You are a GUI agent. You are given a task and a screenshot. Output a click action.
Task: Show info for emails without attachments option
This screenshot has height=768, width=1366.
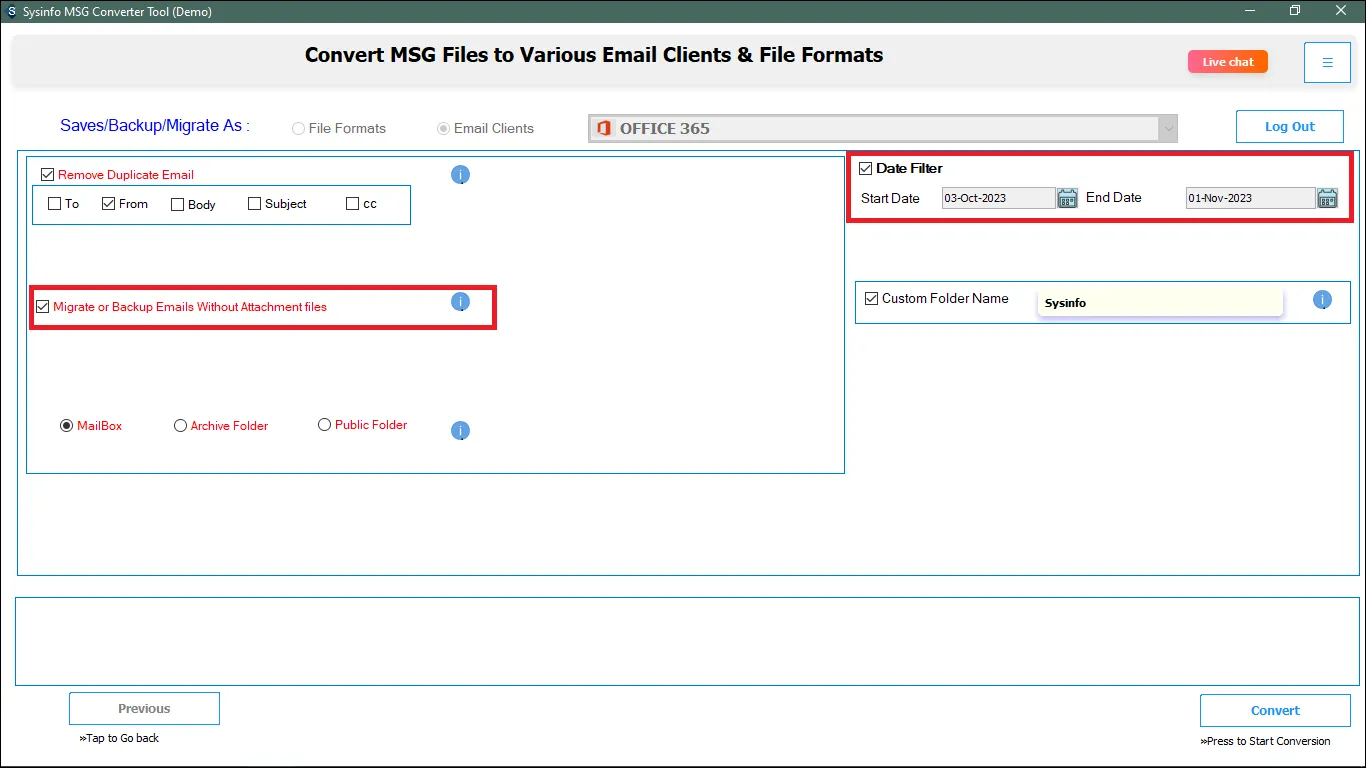coord(460,302)
